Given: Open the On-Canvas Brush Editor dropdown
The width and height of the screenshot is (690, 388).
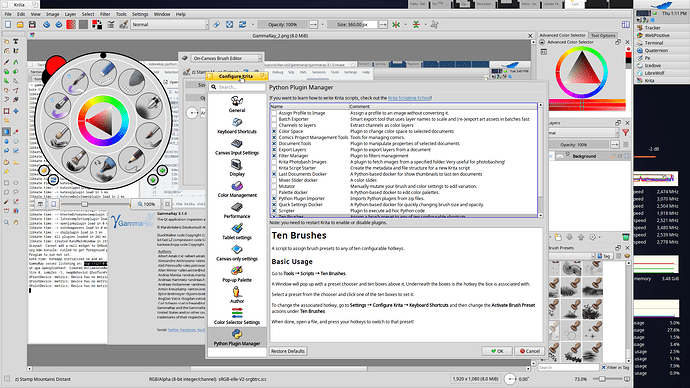Looking at the screenshot, I should [226, 58].
